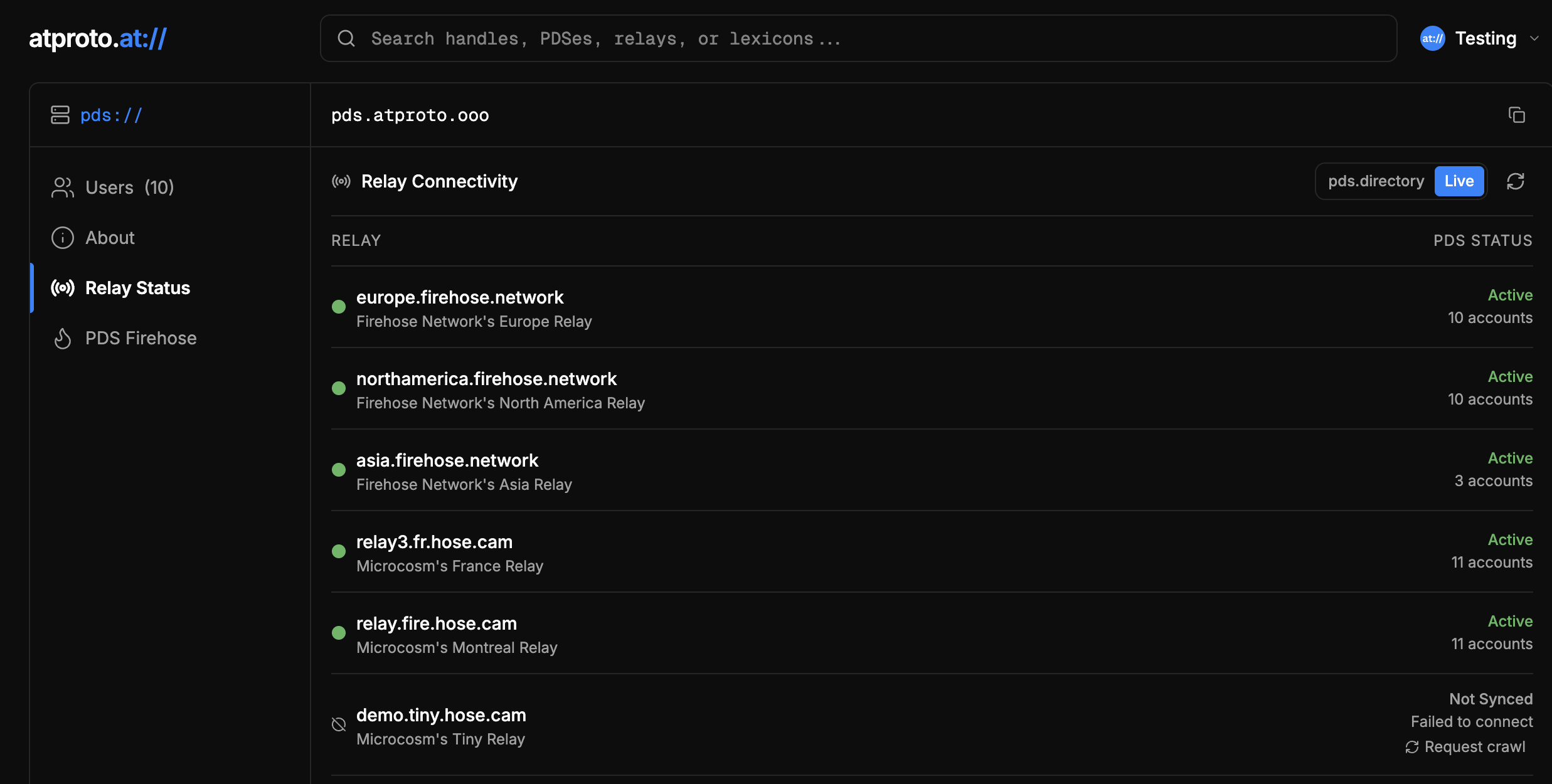Expand the Testing account dropdown chevron
1552x784 pixels.
[x=1534, y=39]
